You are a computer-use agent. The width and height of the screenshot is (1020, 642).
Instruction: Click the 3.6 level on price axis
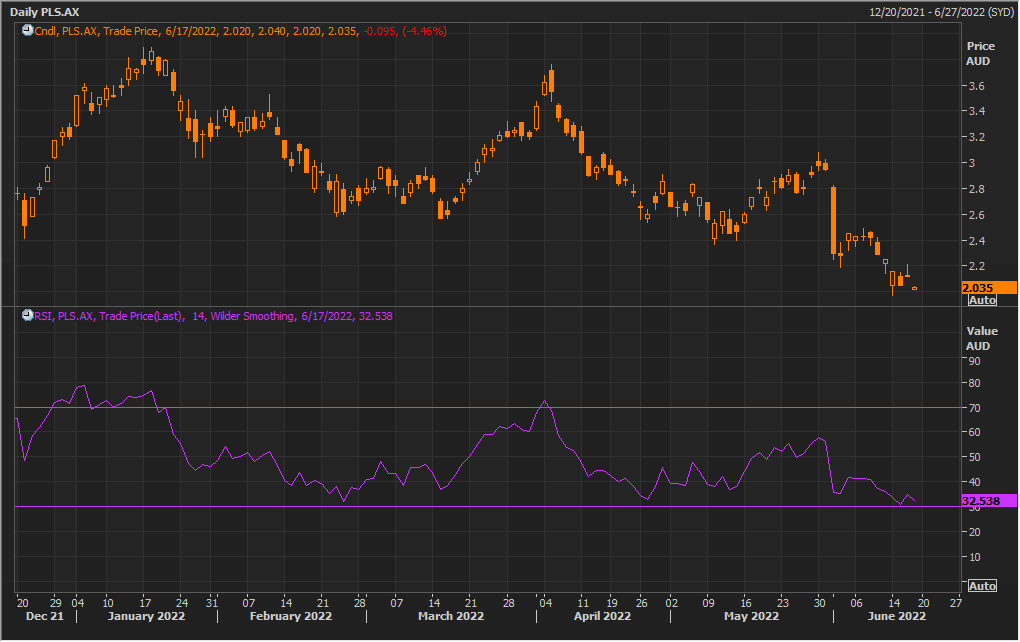tap(976, 86)
